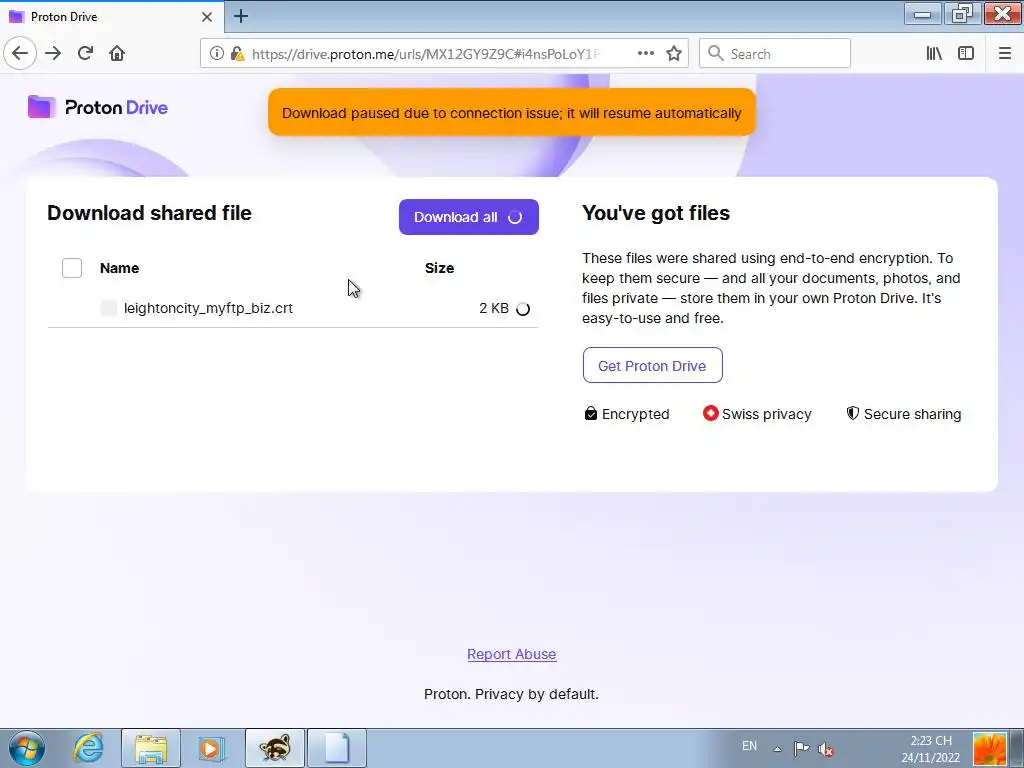This screenshot has height=768, width=1024.
Task: Click the Encrypted lock icon
Action: tap(590, 413)
